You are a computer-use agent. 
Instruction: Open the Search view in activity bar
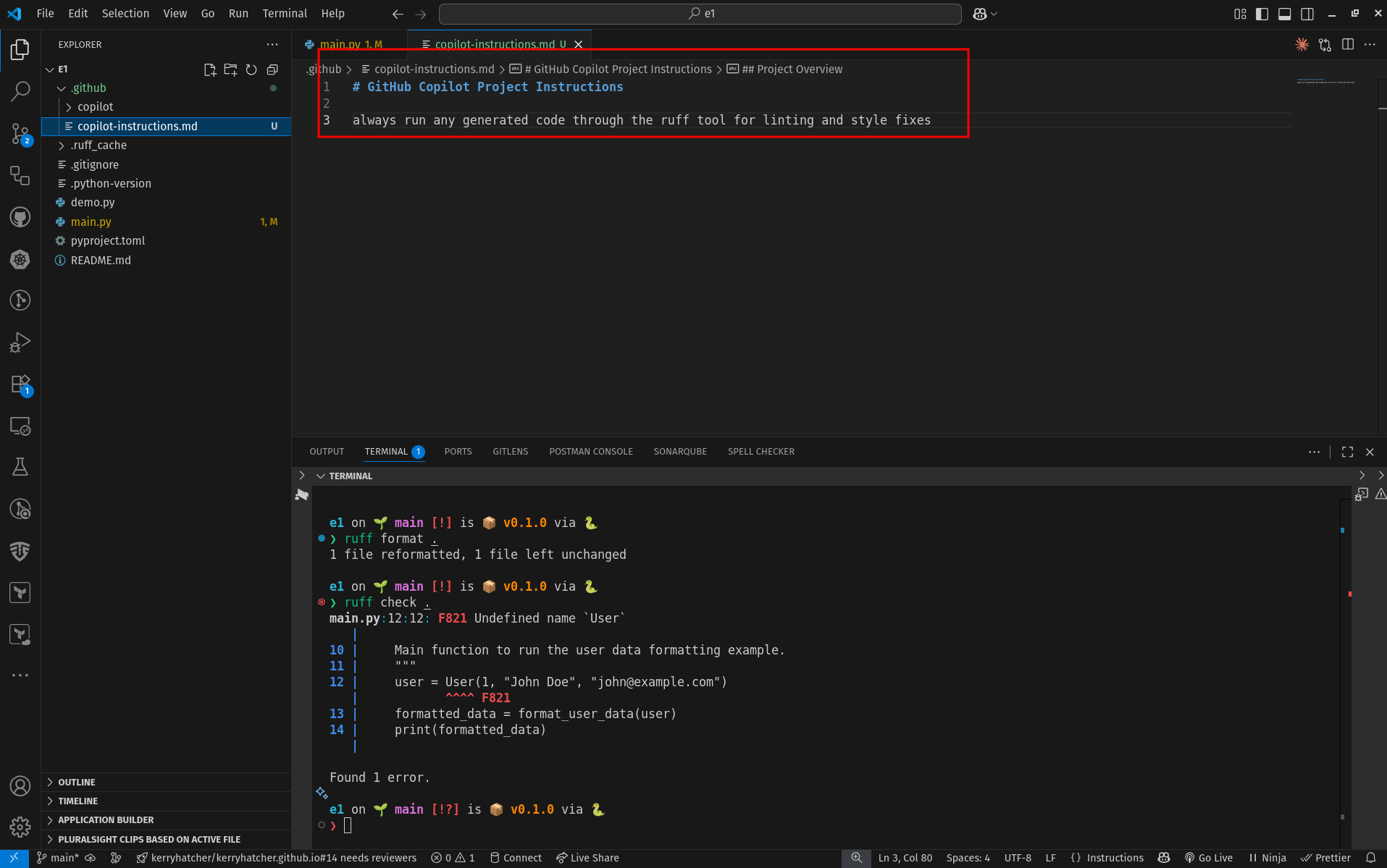pos(20,91)
